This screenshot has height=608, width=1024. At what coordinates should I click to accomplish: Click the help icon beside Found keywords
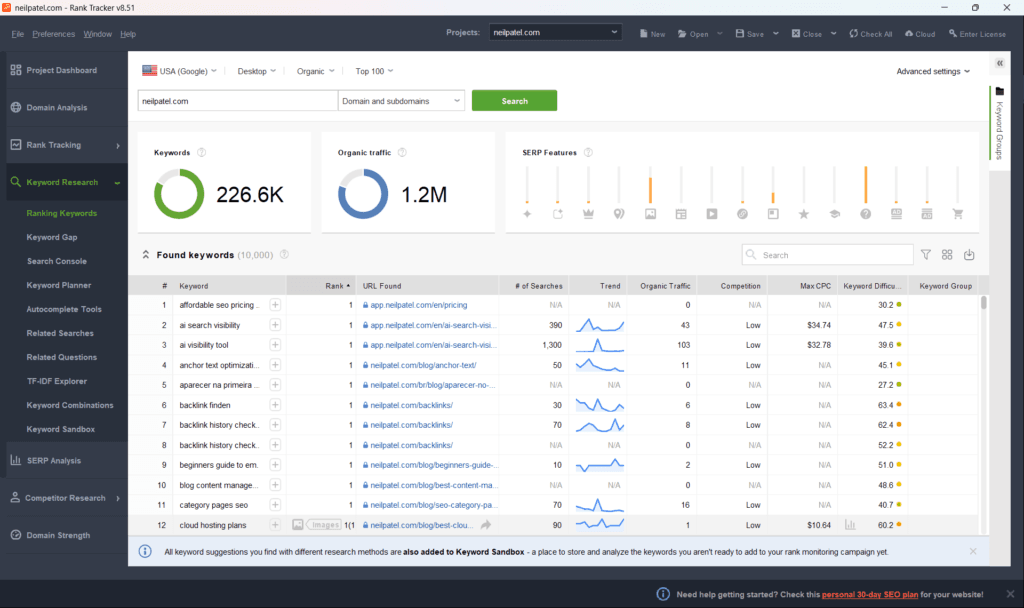point(284,255)
